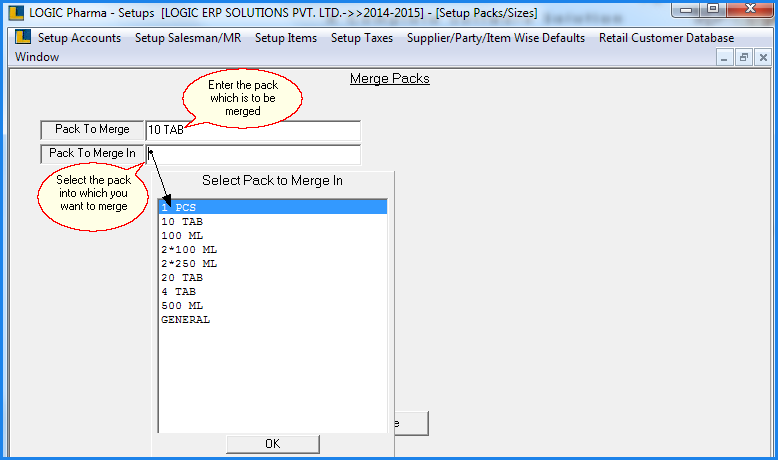Image resolution: width=778 pixels, height=460 pixels.
Task: Restore down the inner child window
Action: [743, 58]
